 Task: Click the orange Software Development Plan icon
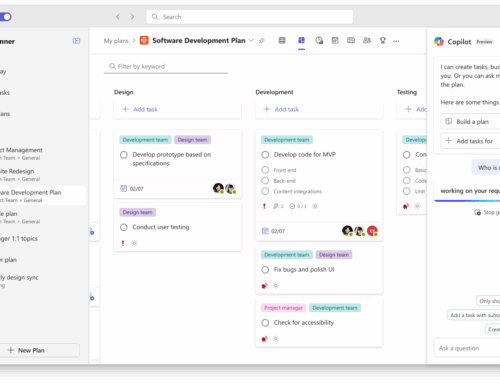click(x=144, y=40)
